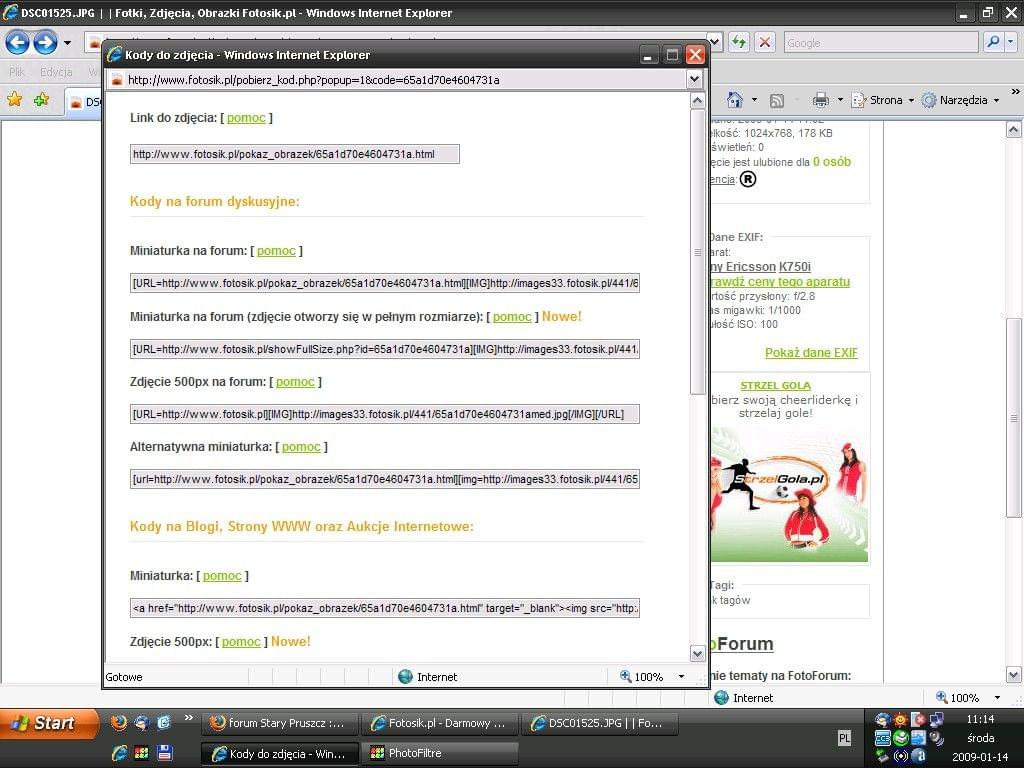Click pomoc link next to Link do zdjęcia
This screenshot has height=768, width=1024.
point(246,118)
